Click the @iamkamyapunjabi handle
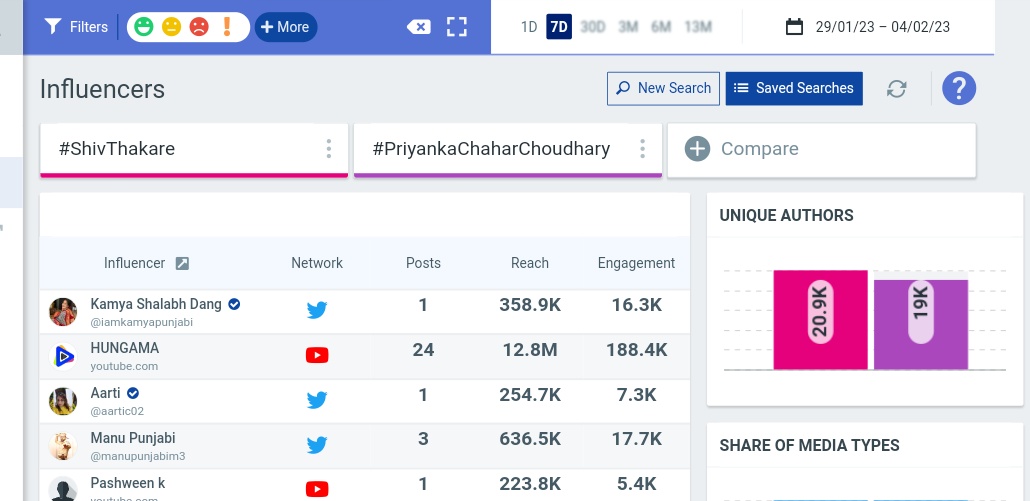1030x501 pixels. click(142, 322)
